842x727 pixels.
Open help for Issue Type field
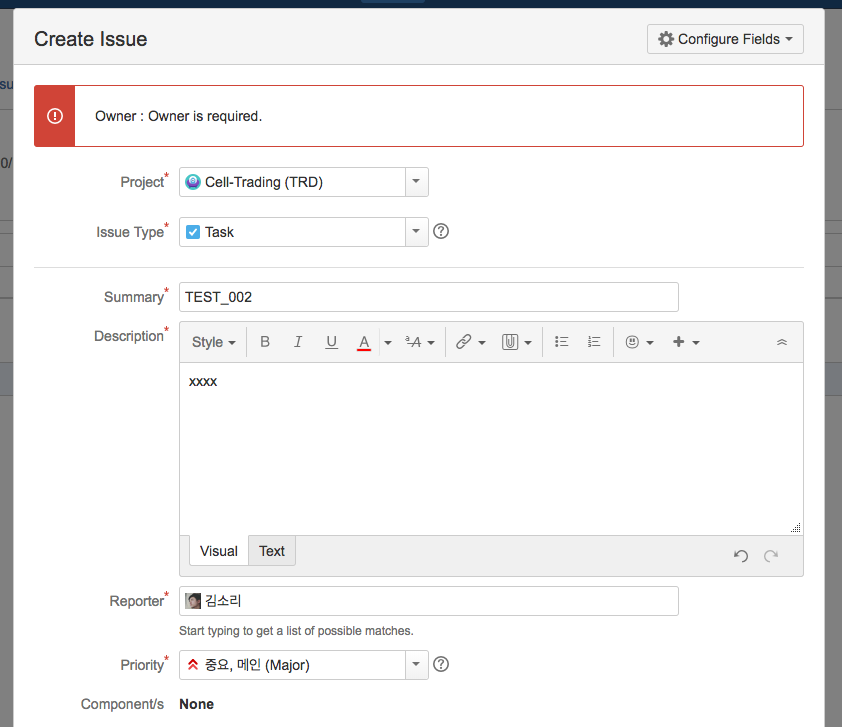pyautogui.click(x=441, y=231)
